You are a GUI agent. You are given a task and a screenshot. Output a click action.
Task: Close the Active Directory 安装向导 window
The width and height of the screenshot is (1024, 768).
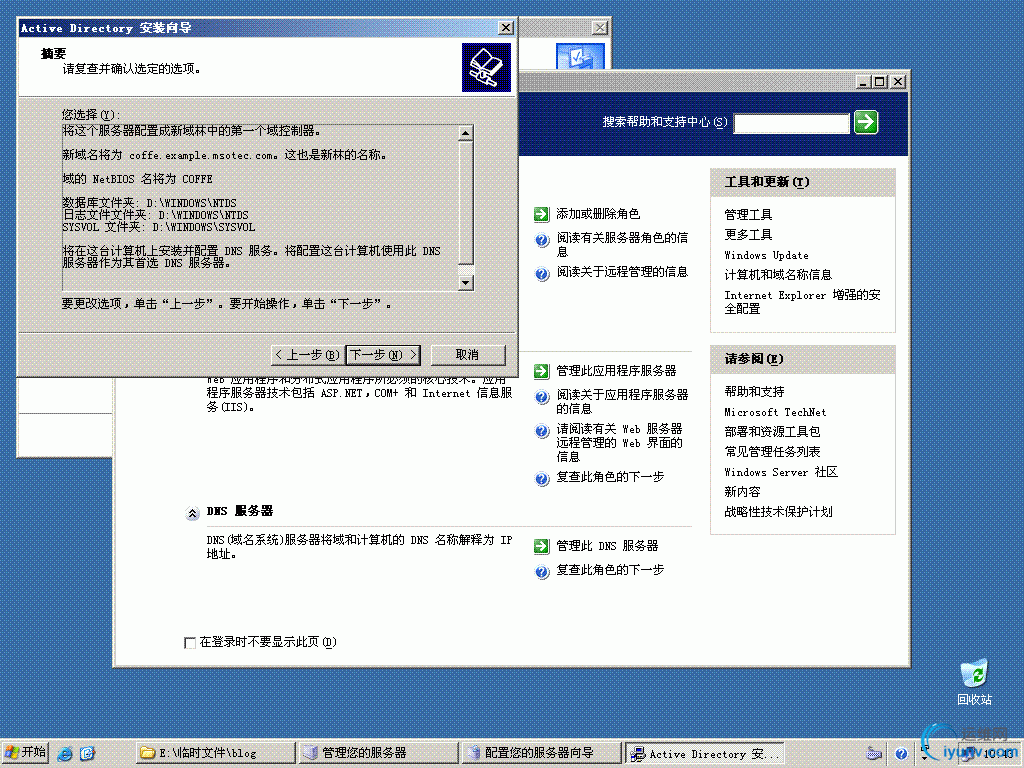click(x=505, y=27)
